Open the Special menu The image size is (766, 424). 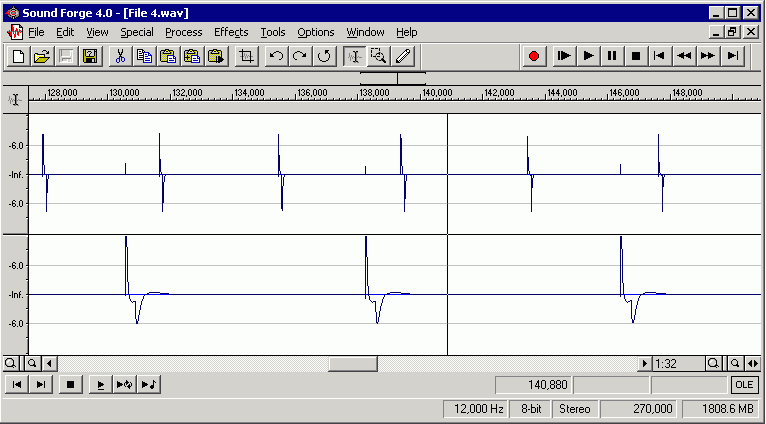pos(137,32)
